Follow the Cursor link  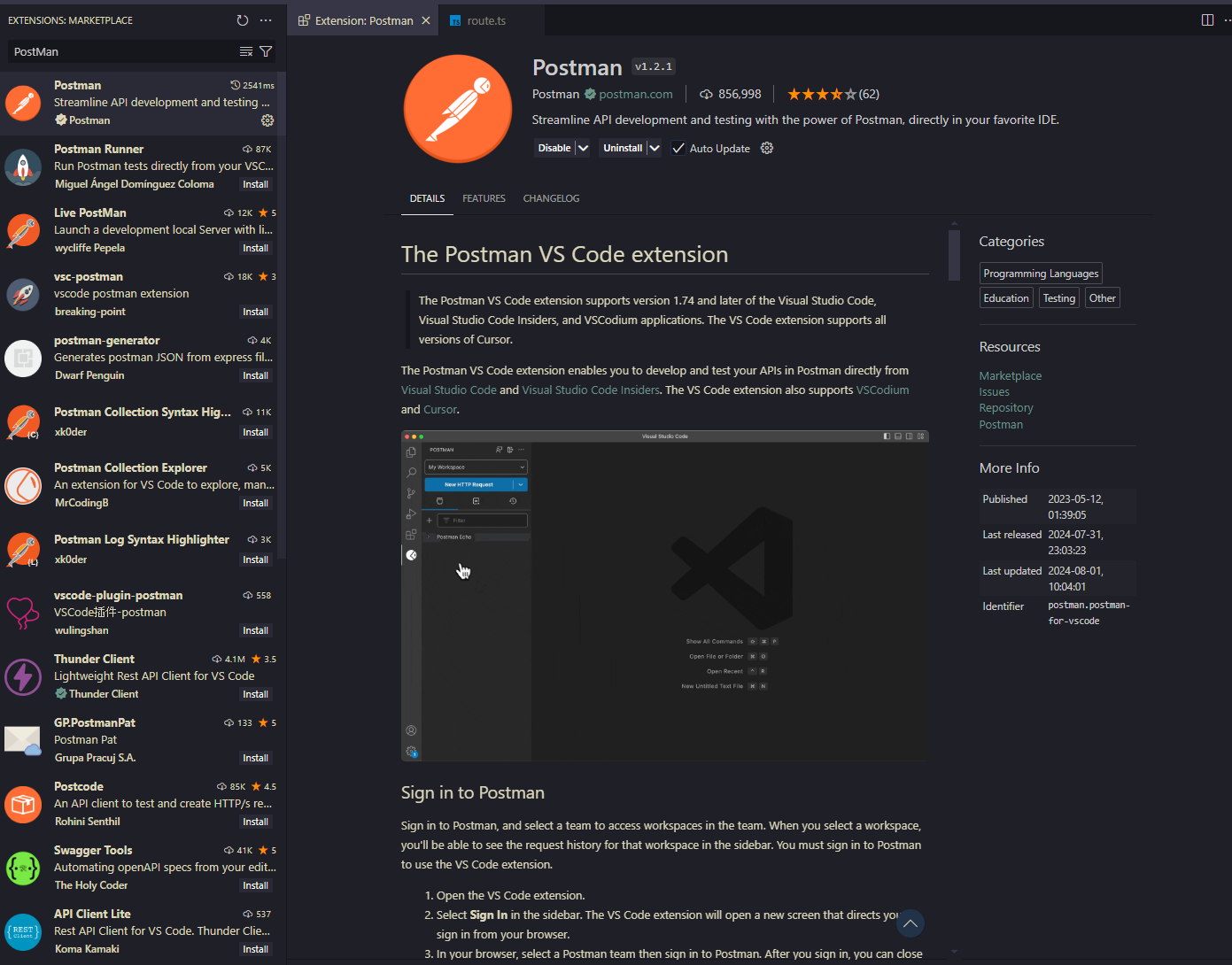click(440, 409)
